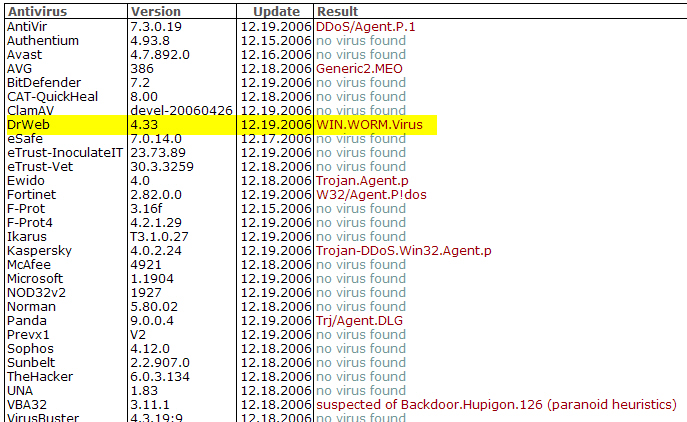Select the Generic2.MEO result
Screen dimensions: 687x422
tap(359, 69)
